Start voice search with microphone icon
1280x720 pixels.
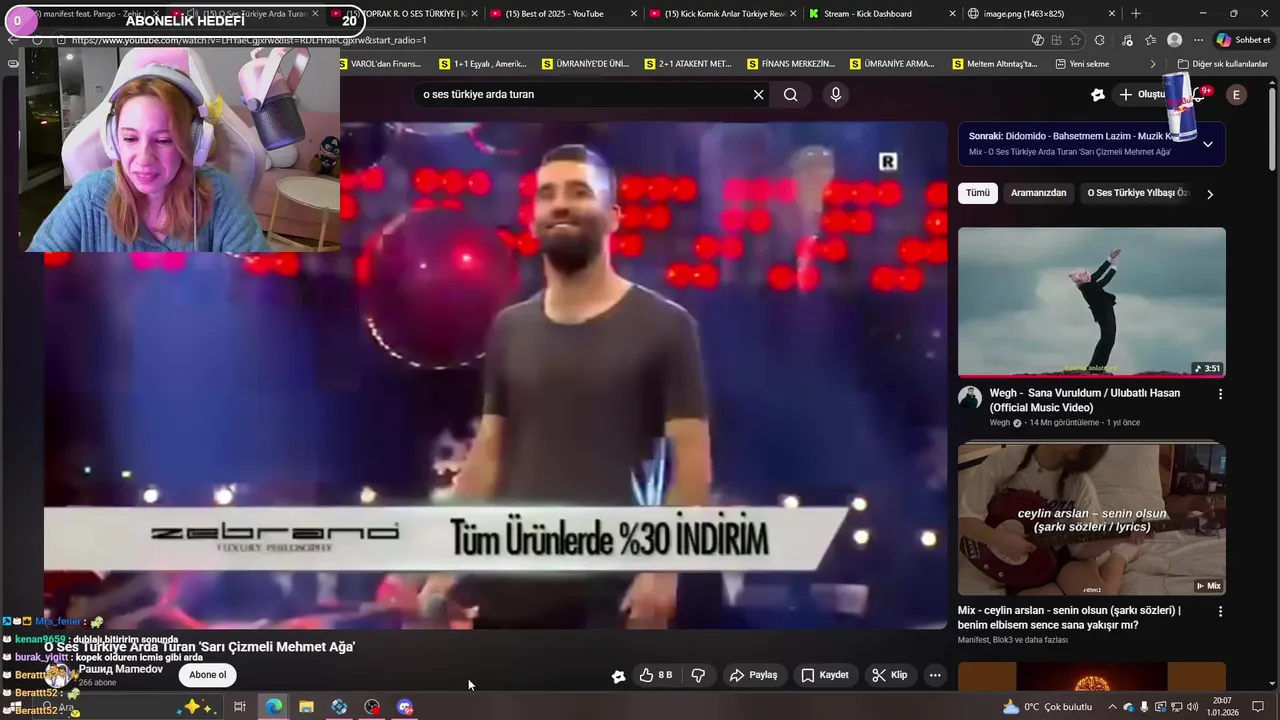click(x=836, y=95)
